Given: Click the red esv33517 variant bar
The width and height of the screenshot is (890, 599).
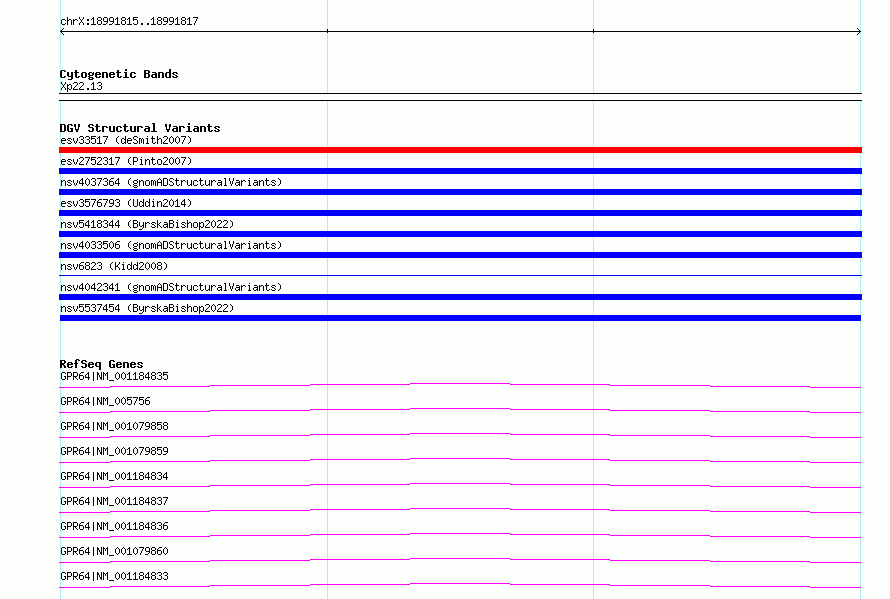Looking at the screenshot, I should click(x=460, y=150).
